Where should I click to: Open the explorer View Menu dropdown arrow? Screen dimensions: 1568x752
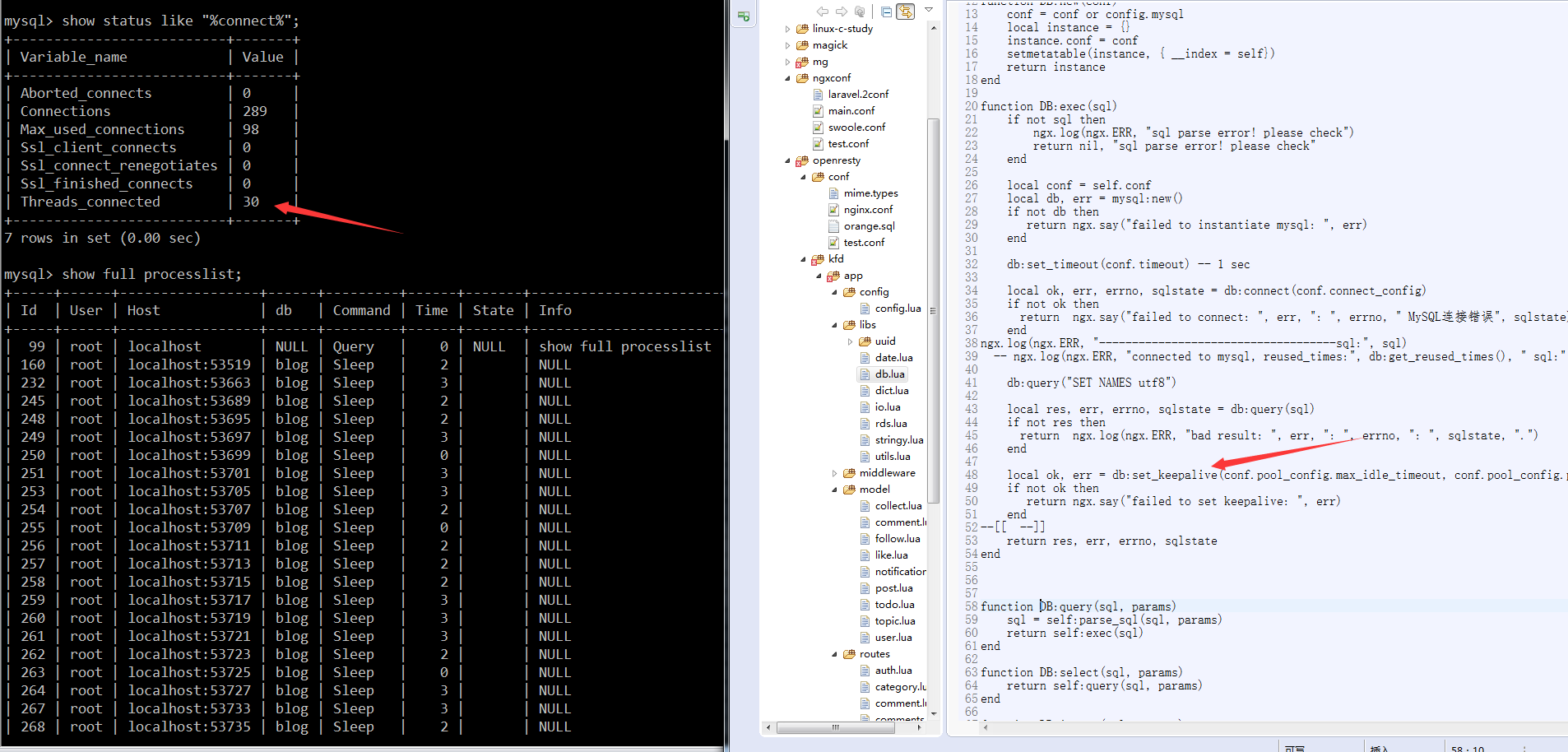tap(929, 11)
